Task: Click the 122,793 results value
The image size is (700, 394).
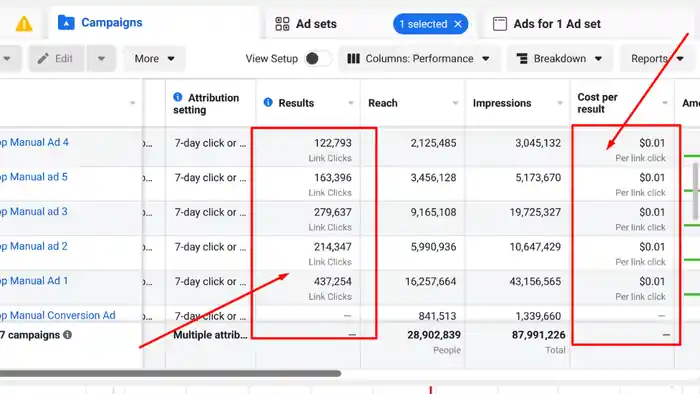Action: [x=333, y=143]
